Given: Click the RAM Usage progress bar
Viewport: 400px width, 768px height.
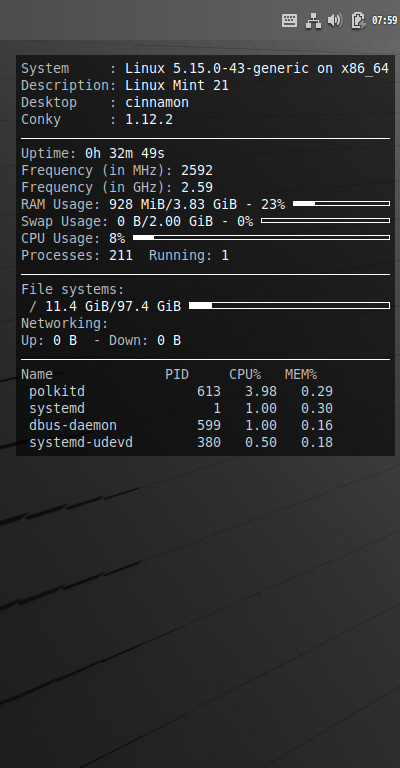Looking at the screenshot, I should pos(341,204).
